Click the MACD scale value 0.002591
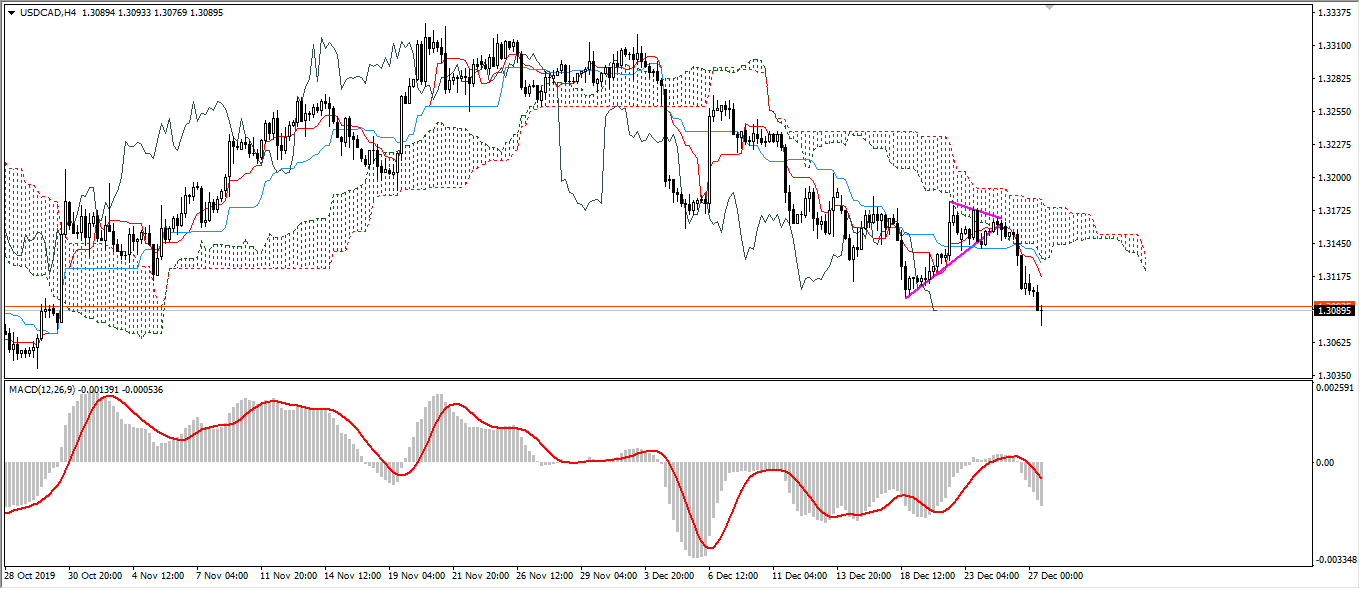Screen dimensions: 1360x589 click(1335, 387)
